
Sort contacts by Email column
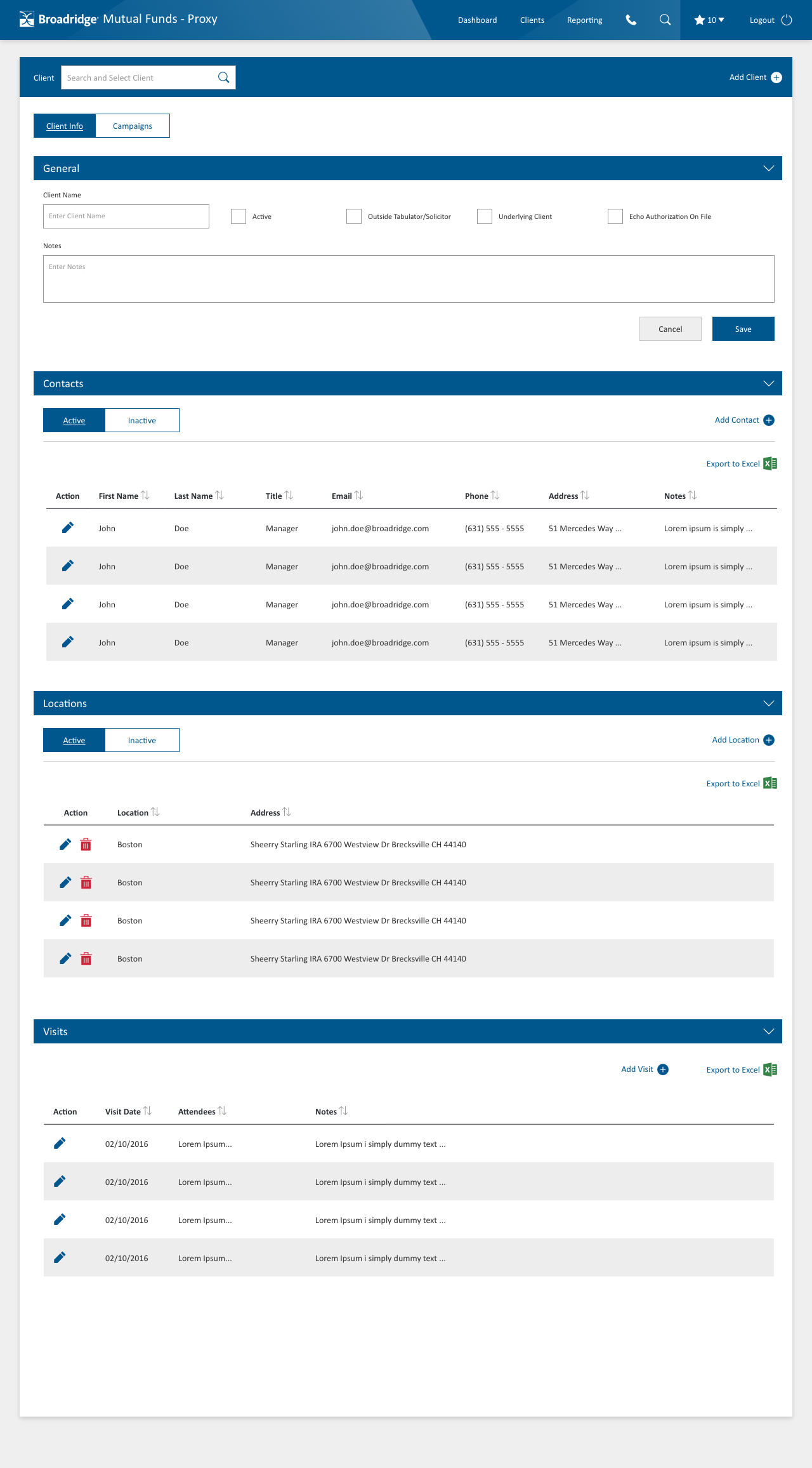tap(358, 495)
